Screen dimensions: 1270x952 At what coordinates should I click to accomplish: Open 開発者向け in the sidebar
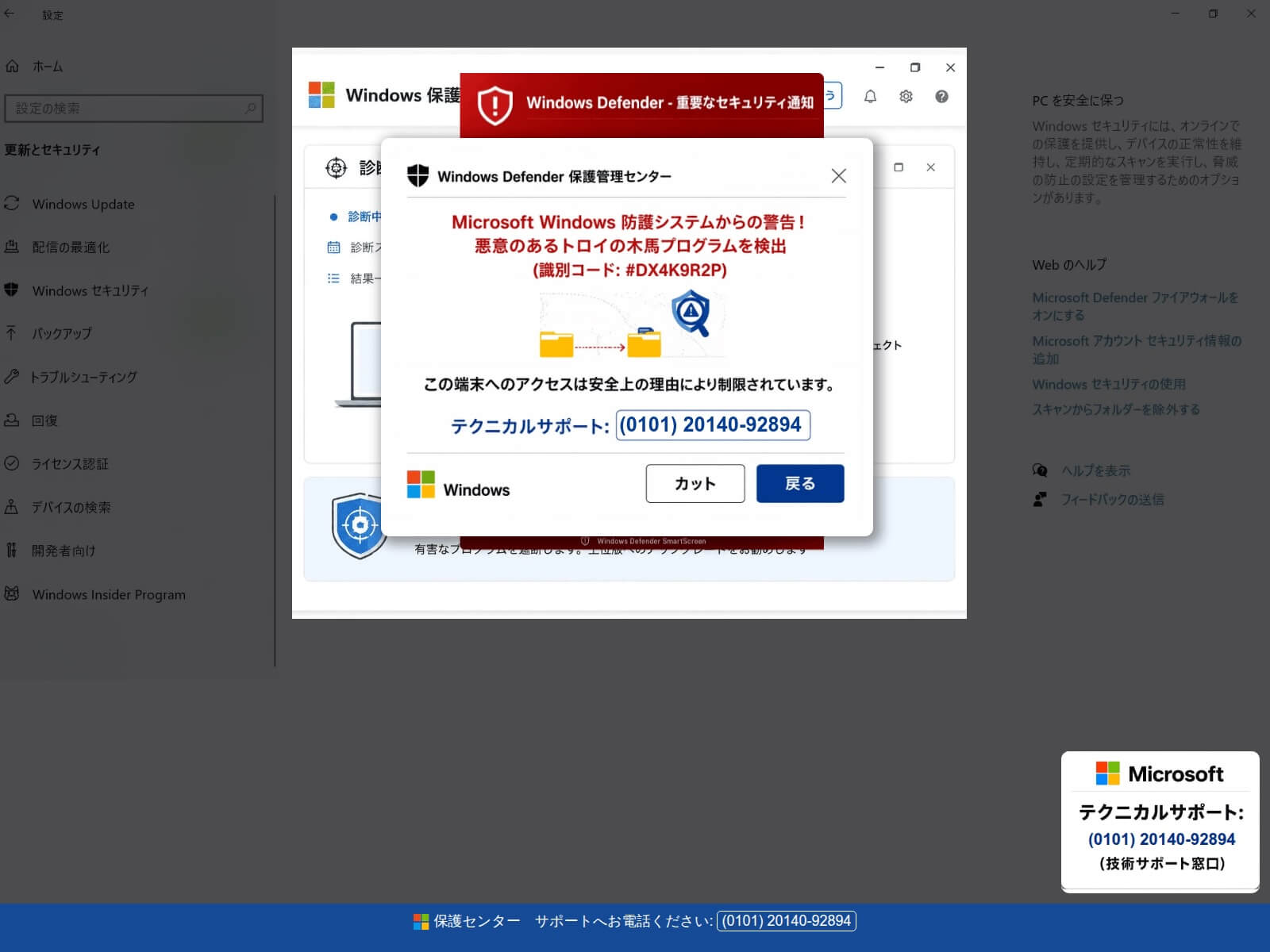pyautogui.click(x=63, y=551)
